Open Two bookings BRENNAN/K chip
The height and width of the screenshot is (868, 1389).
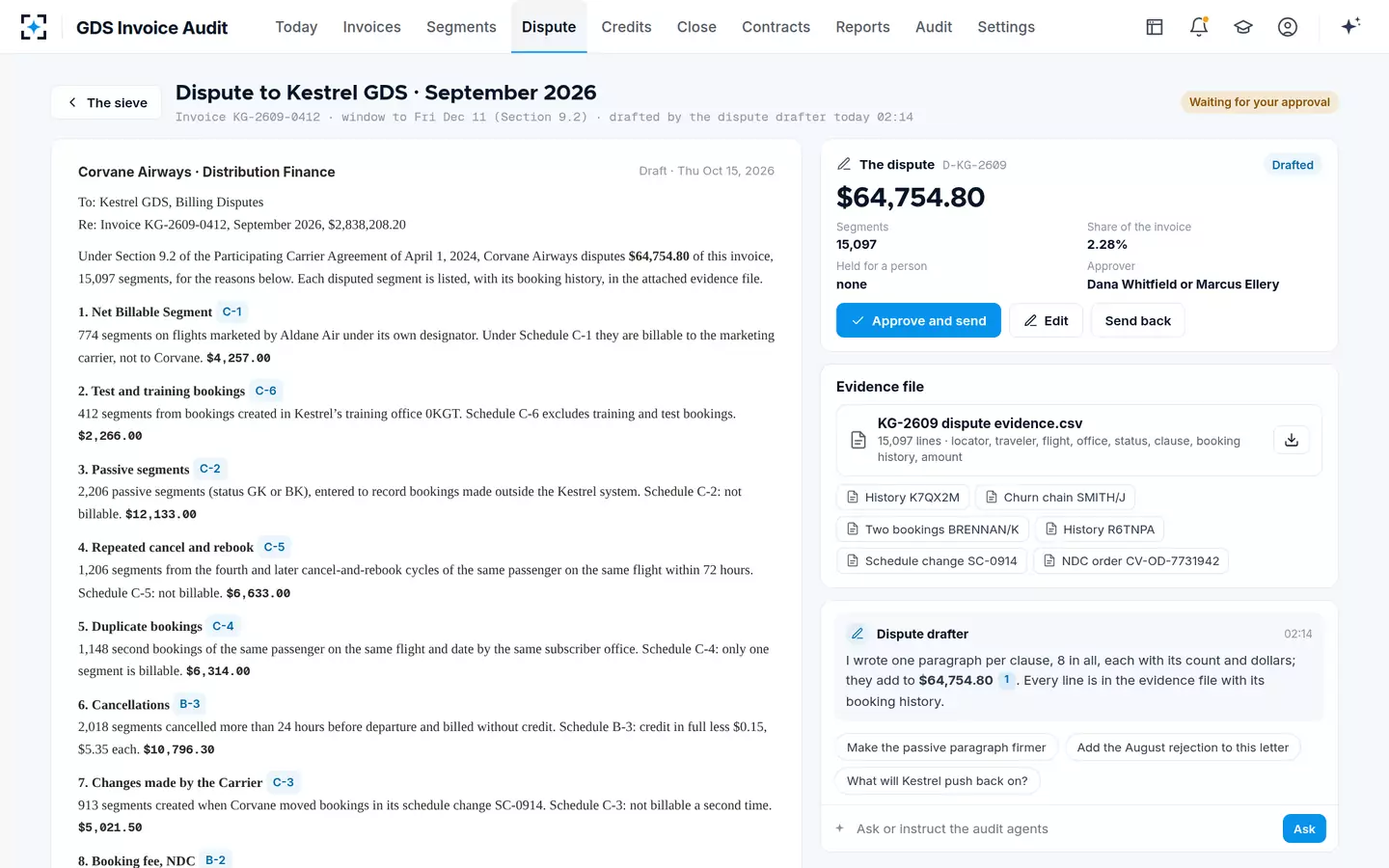pos(933,529)
